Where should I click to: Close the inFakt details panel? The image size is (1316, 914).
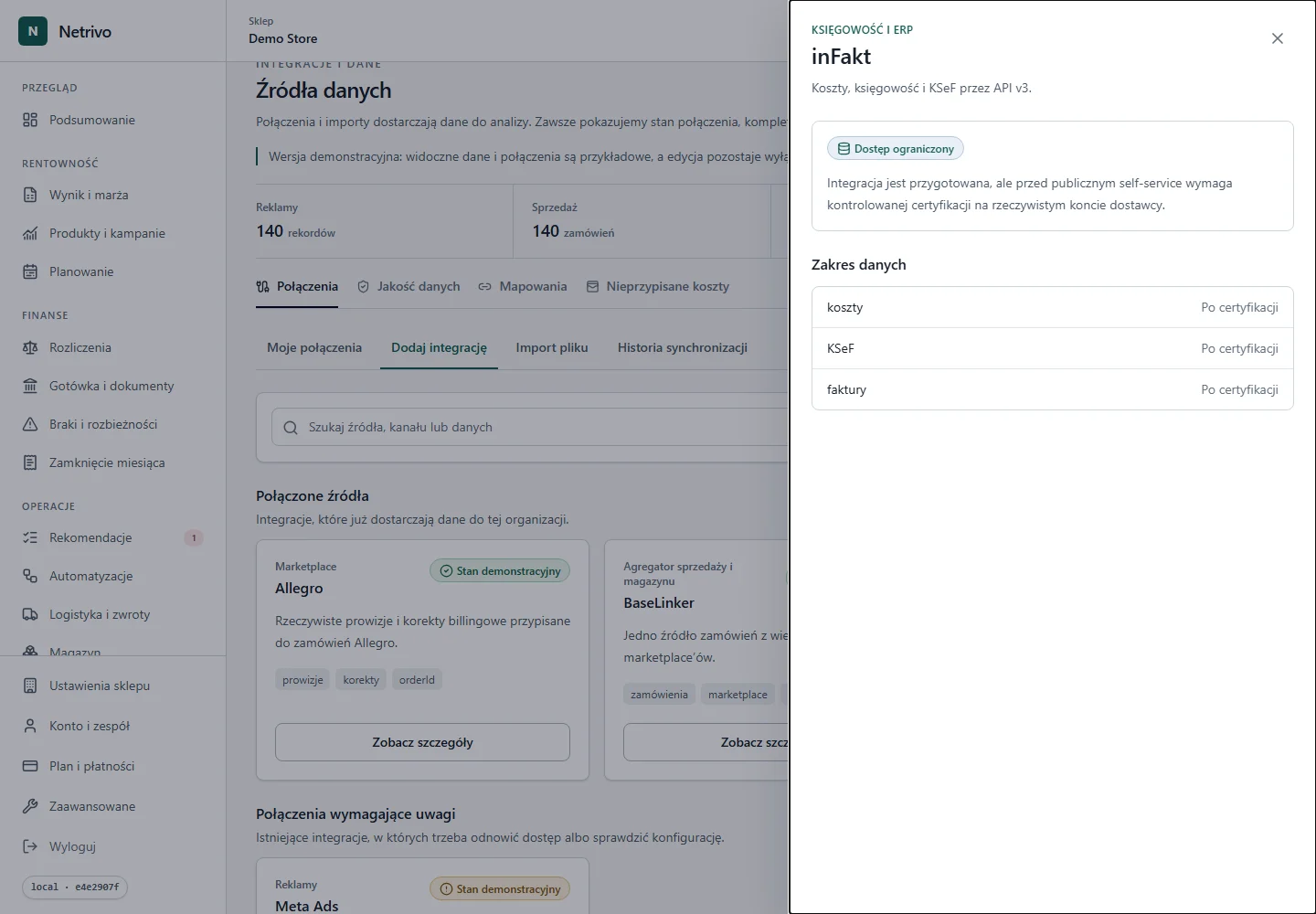click(x=1278, y=38)
